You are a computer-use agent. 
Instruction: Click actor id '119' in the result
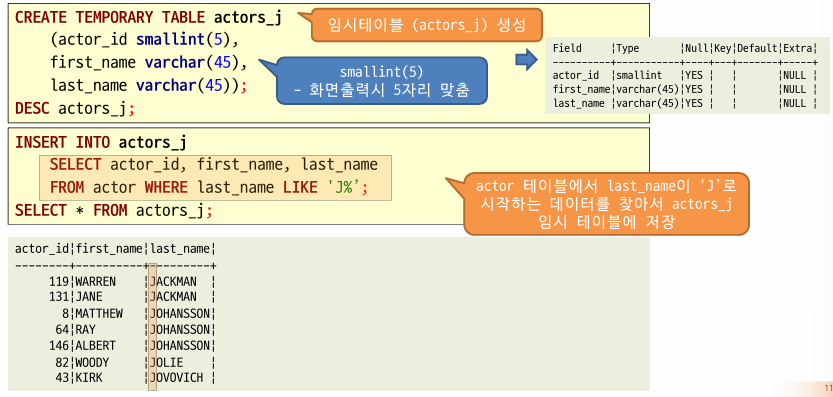click(x=59, y=281)
